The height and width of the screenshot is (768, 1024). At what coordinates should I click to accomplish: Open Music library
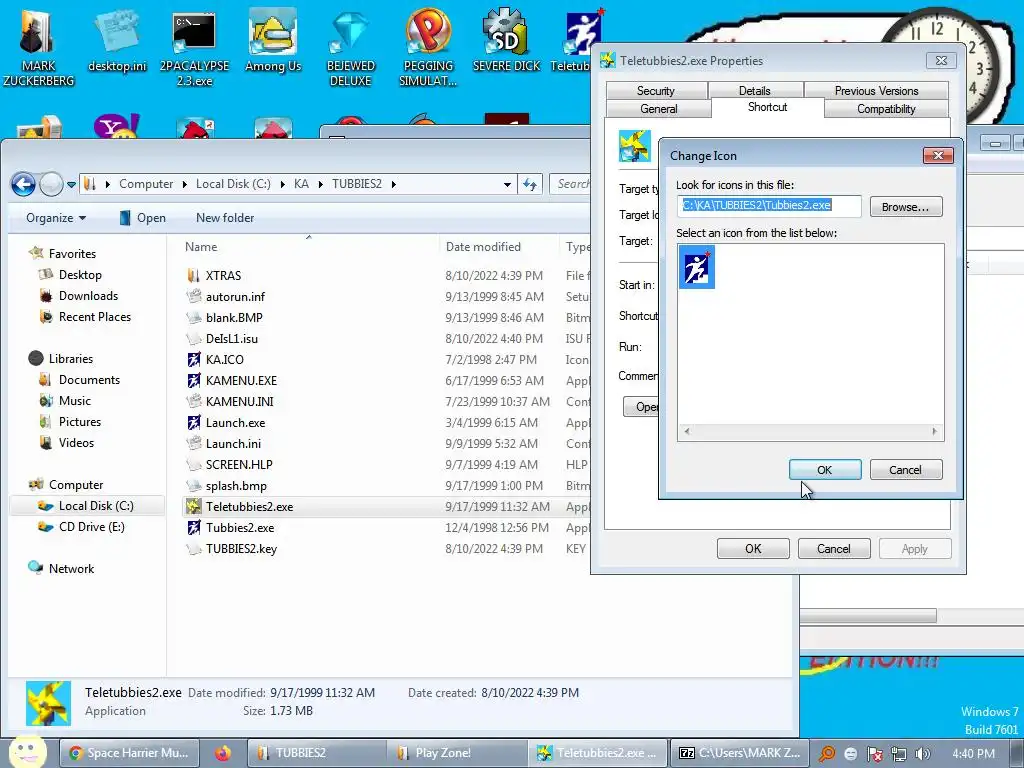coord(74,401)
